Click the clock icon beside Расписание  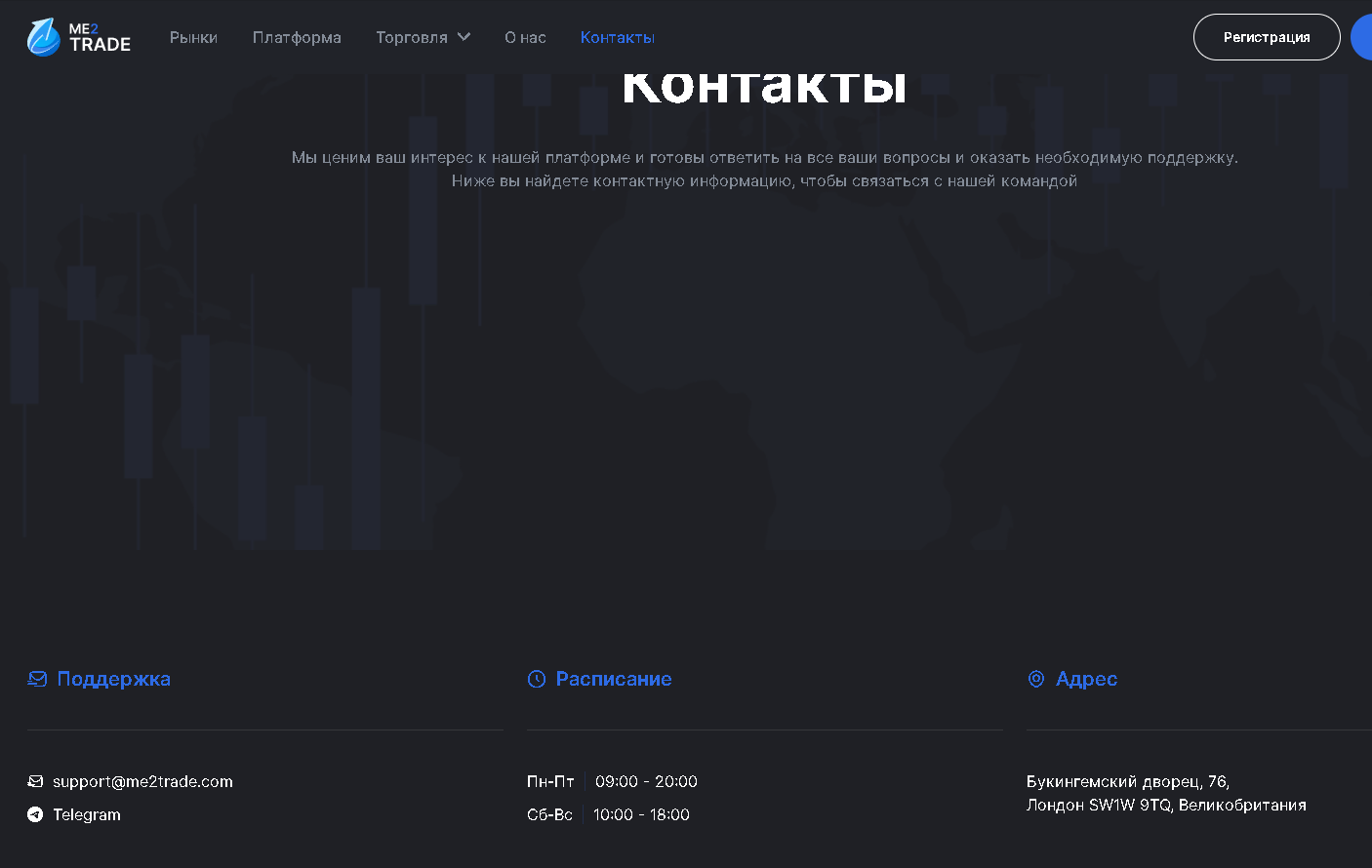[x=537, y=679]
